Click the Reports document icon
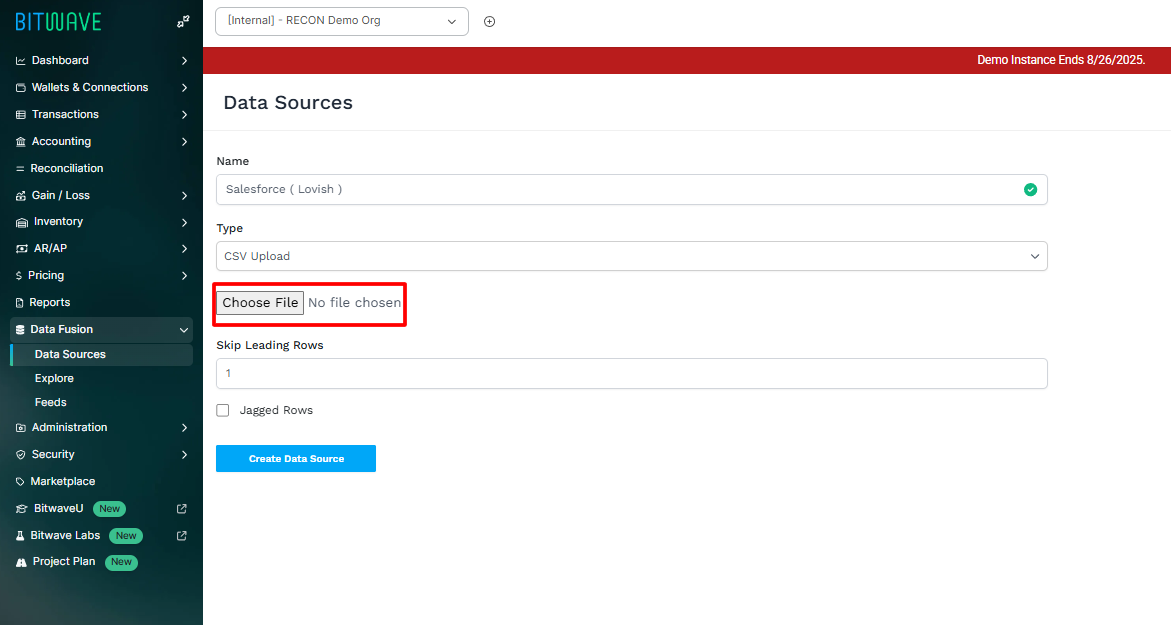Image resolution: width=1171 pixels, height=625 pixels. [19, 302]
